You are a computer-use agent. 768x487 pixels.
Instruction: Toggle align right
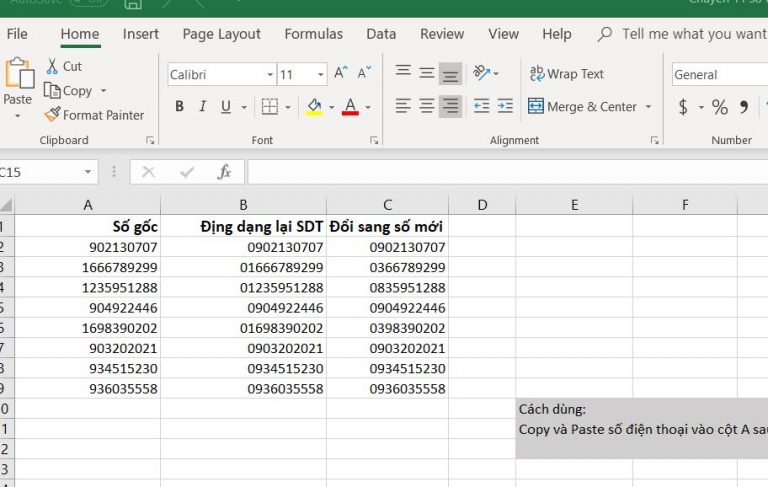(450, 106)
